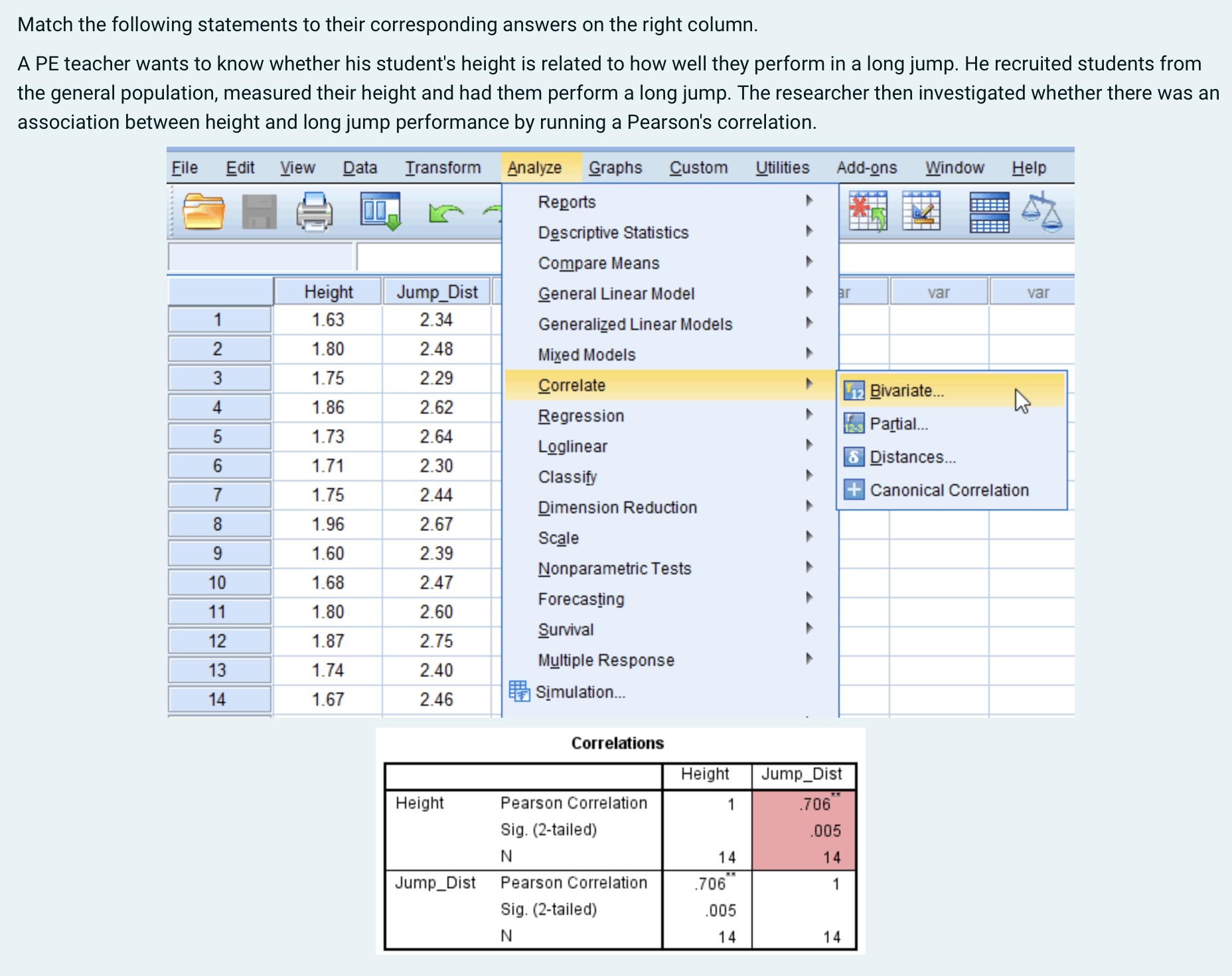Open the Window menu

955,167
